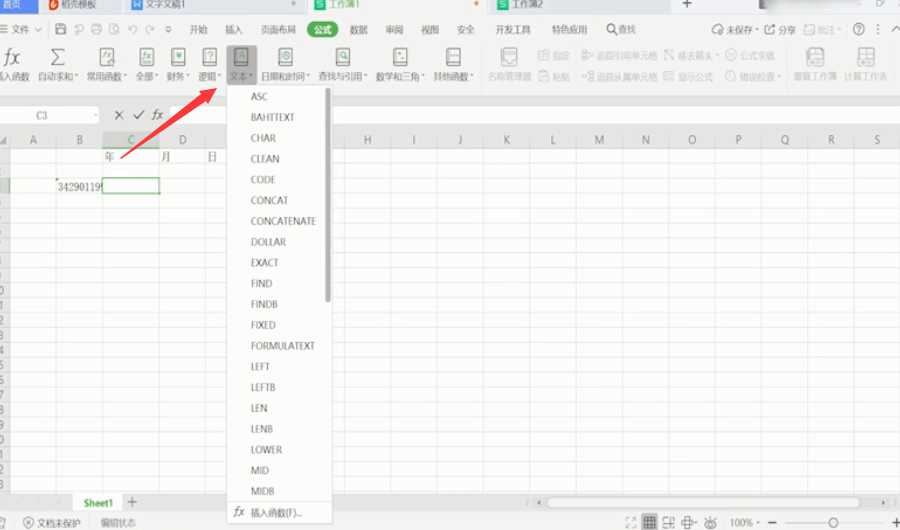Toggle the eye-protection mode icon
The width and height of the screenshot is (900, 530).
point(711,523)
